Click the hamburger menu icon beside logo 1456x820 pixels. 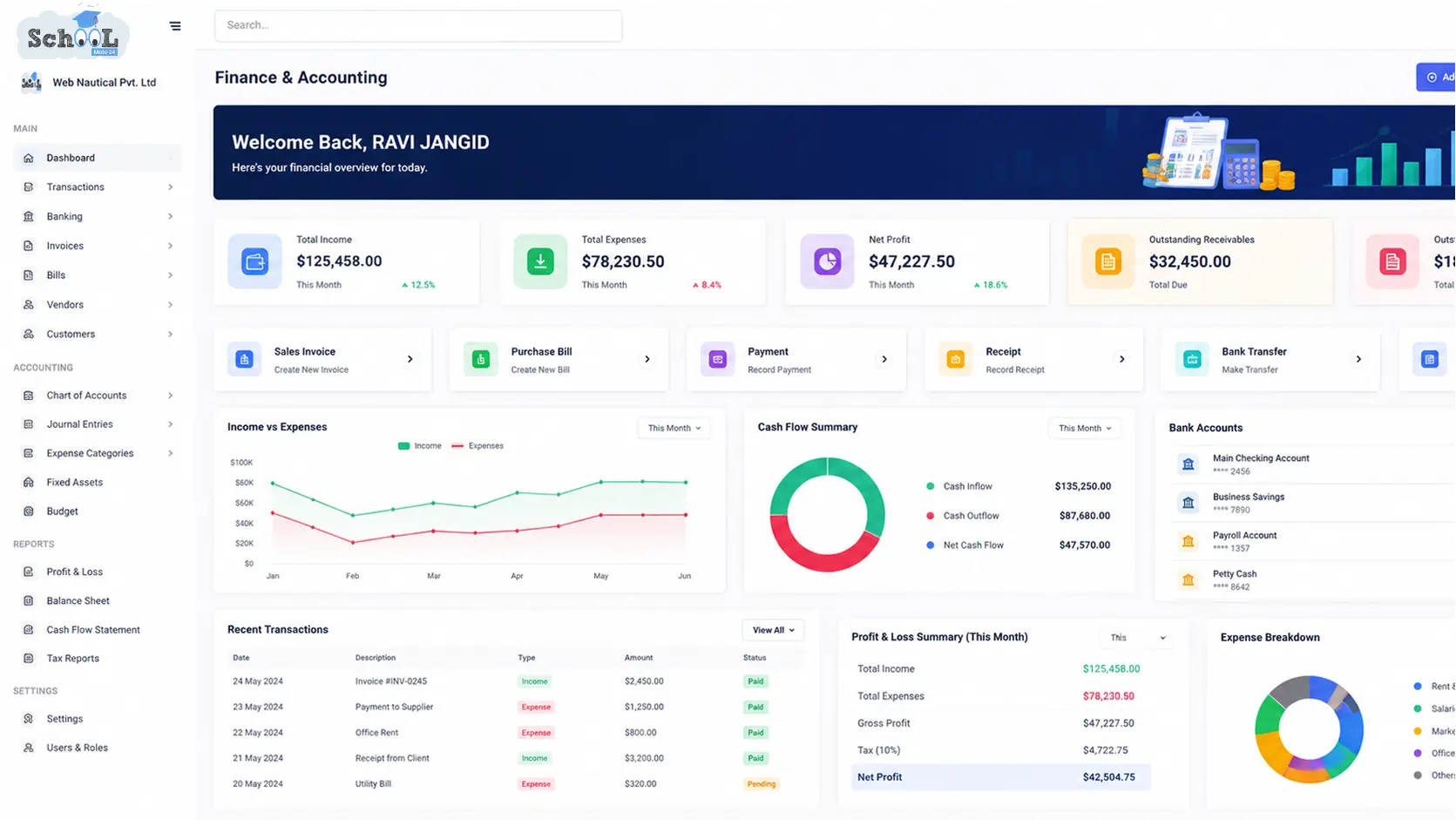coord(175,26)
